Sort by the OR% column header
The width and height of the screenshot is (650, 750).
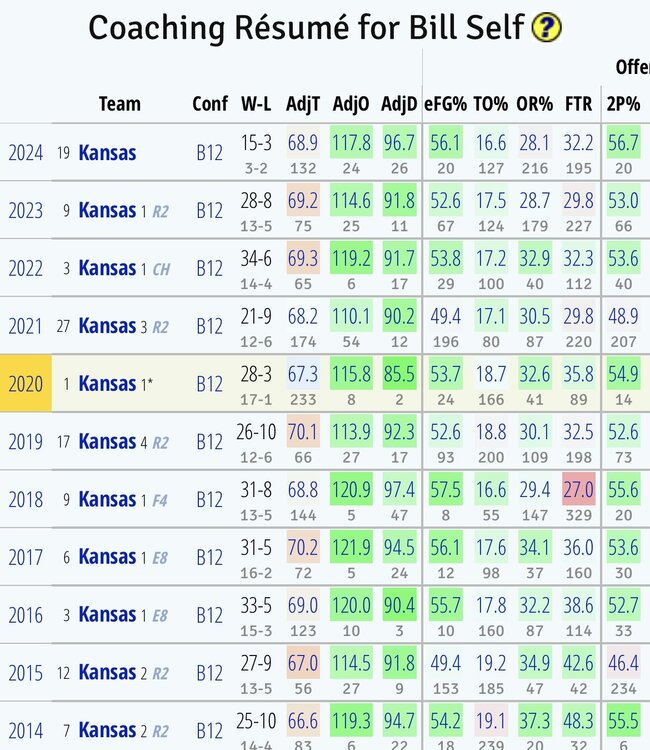(x=534, y=104)
